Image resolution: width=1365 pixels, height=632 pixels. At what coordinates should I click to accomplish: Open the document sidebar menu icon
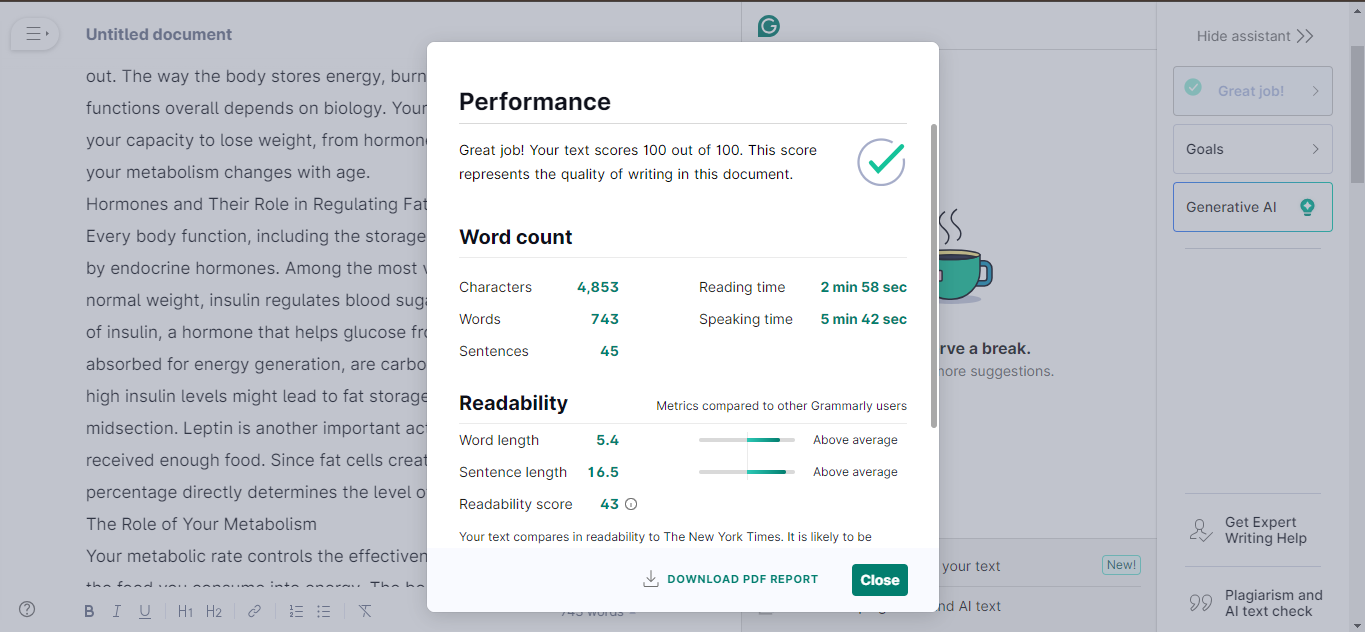[x=36, y=34]
